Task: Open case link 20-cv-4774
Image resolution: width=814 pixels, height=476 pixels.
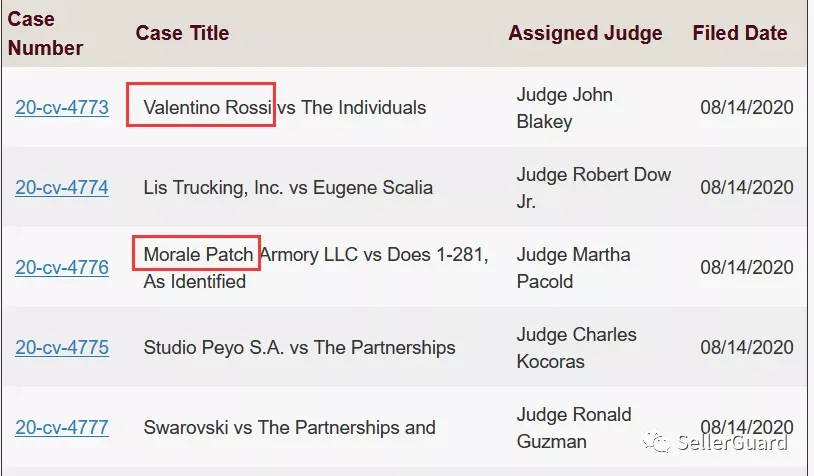Action: pyautogui.click(x=62, y=187)
